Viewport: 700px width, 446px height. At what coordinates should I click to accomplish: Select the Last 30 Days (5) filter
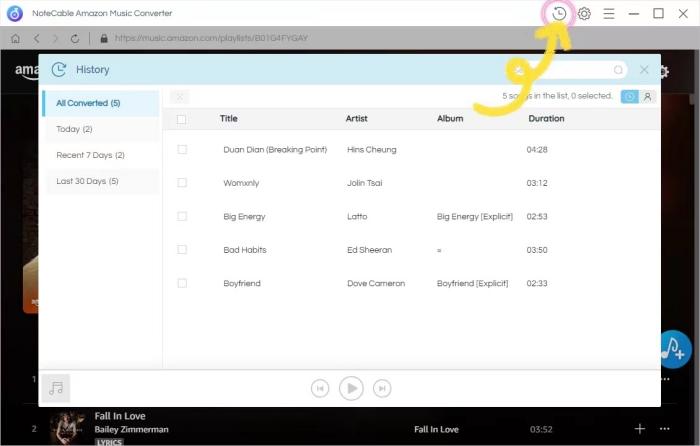[x=102, y=181]
